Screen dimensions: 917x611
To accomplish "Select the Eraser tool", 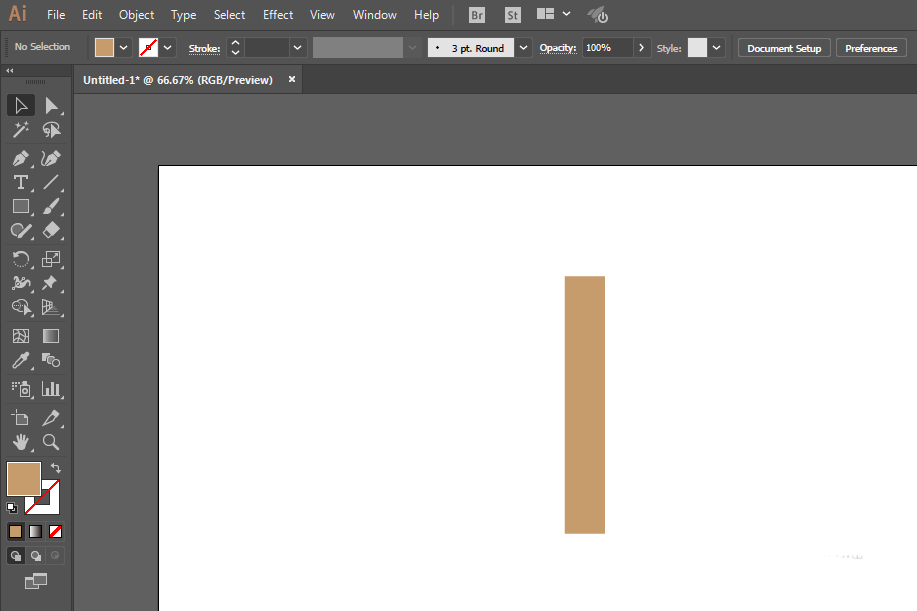I will (x=51, y=230).
